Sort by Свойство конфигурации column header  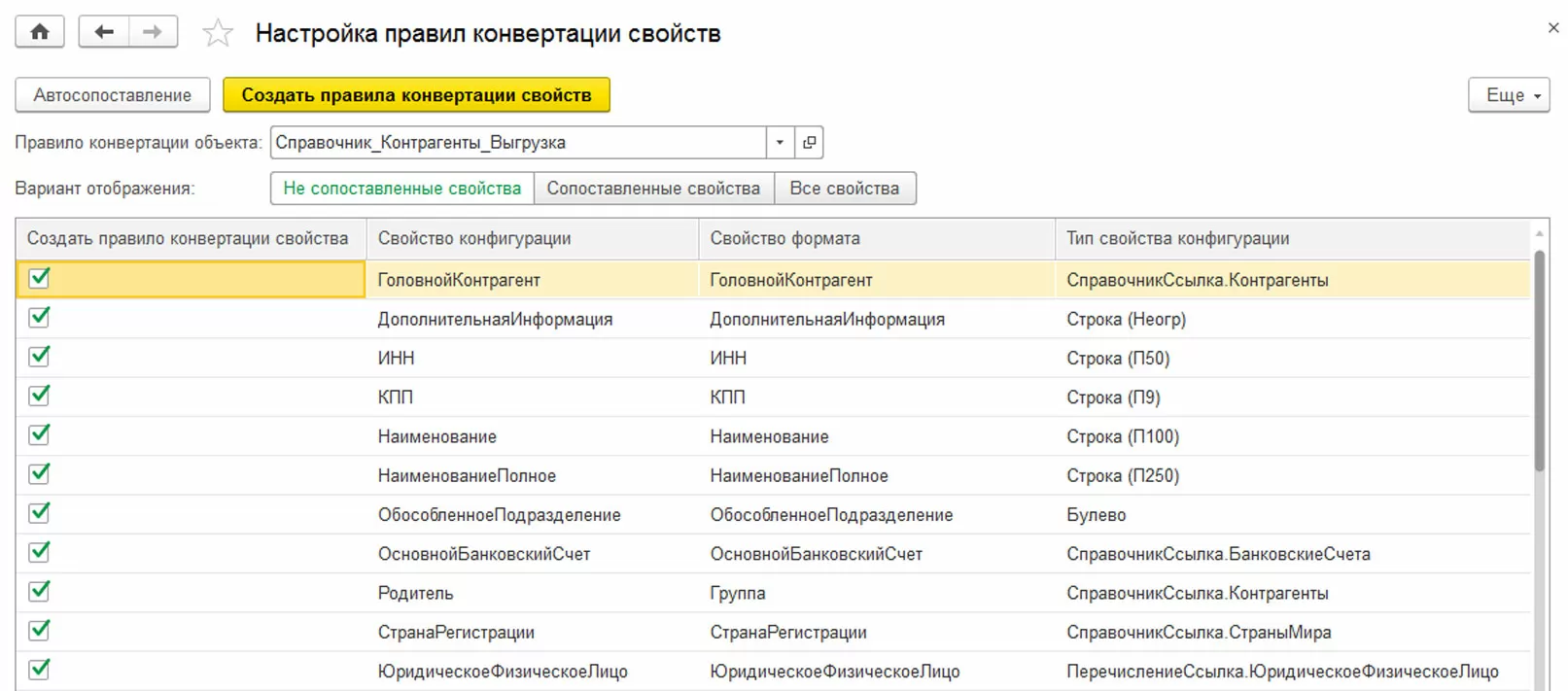point(533,239)
